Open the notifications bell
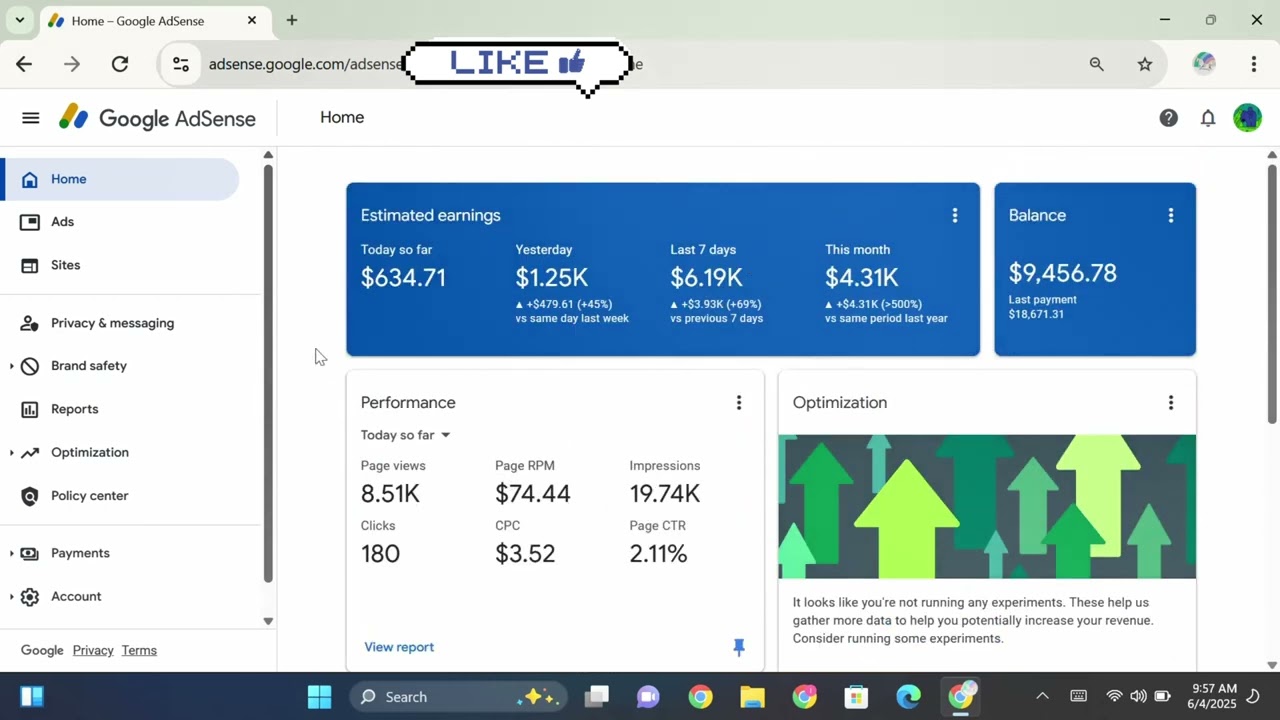 pyautogui.click(x=1208, y=118)
